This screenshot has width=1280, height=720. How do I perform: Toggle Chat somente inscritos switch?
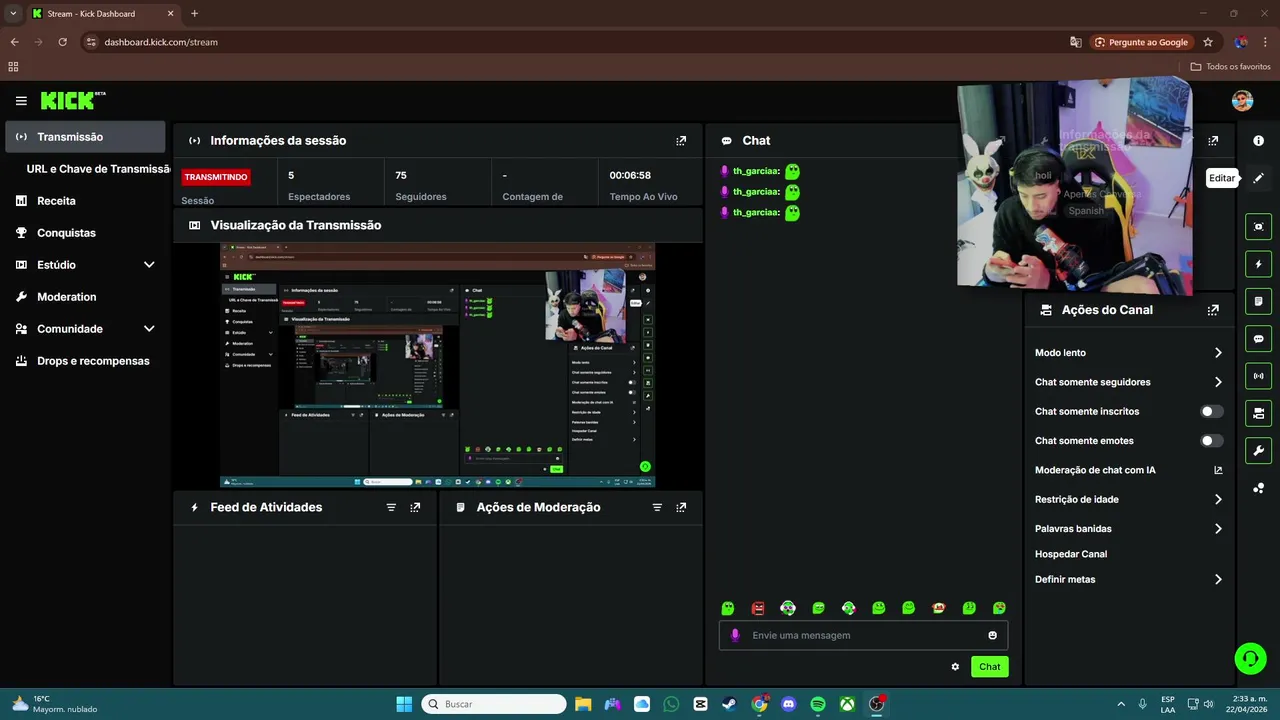tap(1211, 411)
